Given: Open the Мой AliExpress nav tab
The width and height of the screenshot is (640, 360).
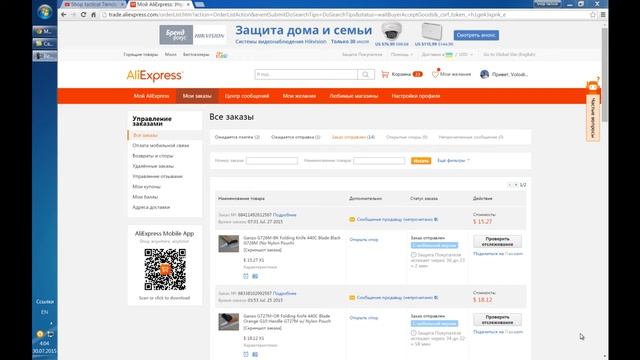Looking at the screenshot, I should tap(151, 96).
